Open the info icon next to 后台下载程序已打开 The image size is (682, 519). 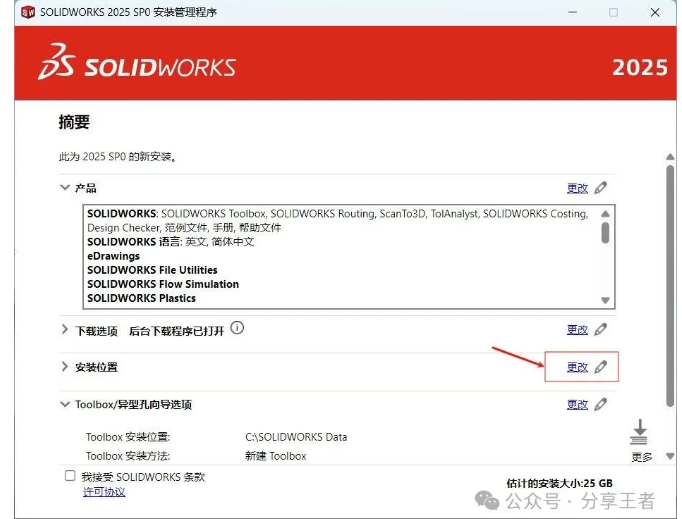tap(237, 328)
